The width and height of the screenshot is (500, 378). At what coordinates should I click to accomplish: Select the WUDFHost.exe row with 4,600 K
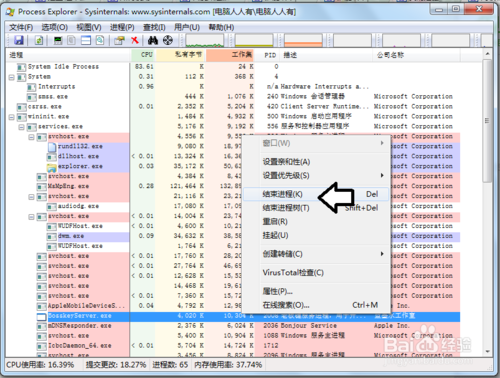233,226
